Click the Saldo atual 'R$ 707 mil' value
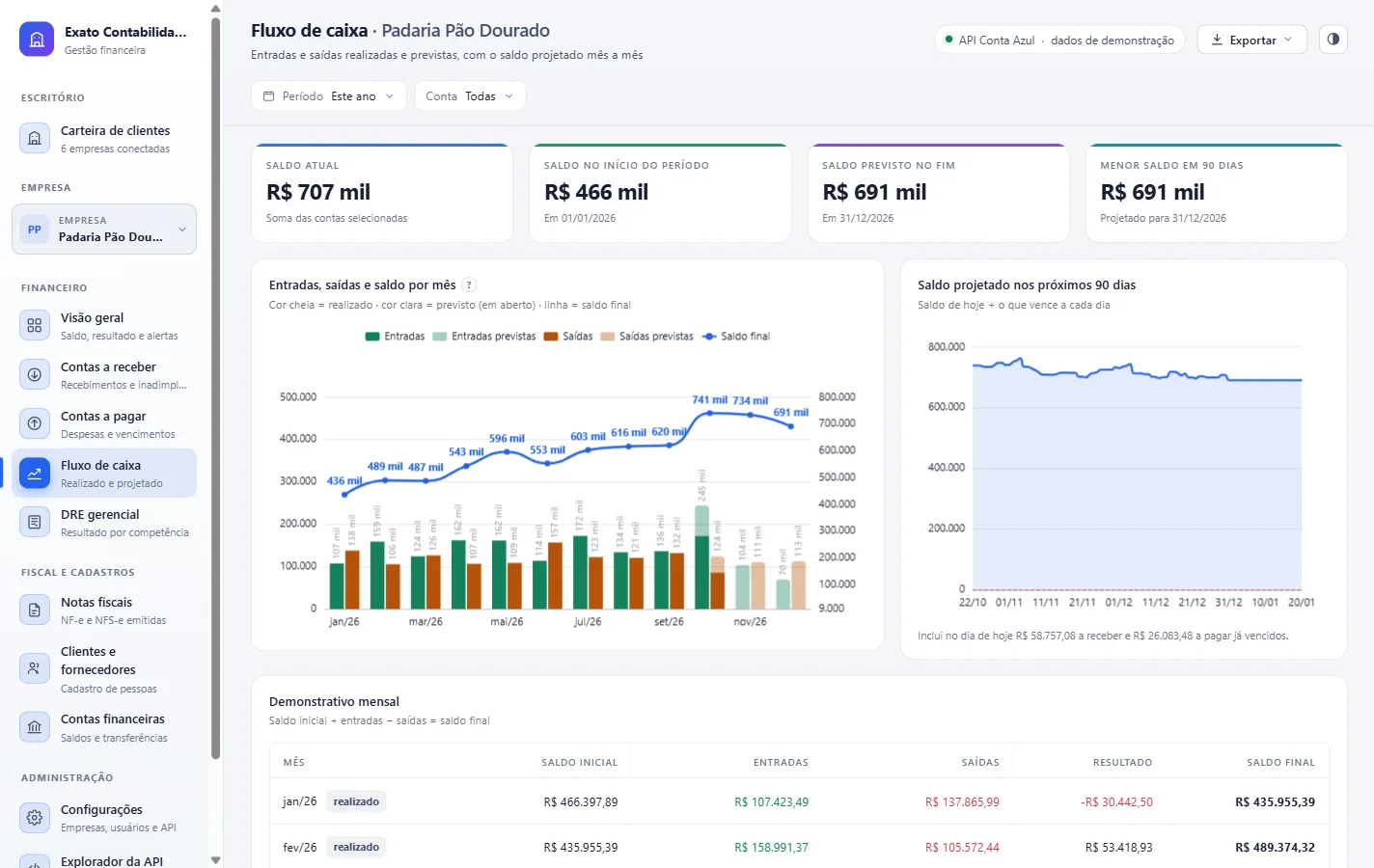The height and width of the screenshot is (868, 1374). click(x=318, y=192)
